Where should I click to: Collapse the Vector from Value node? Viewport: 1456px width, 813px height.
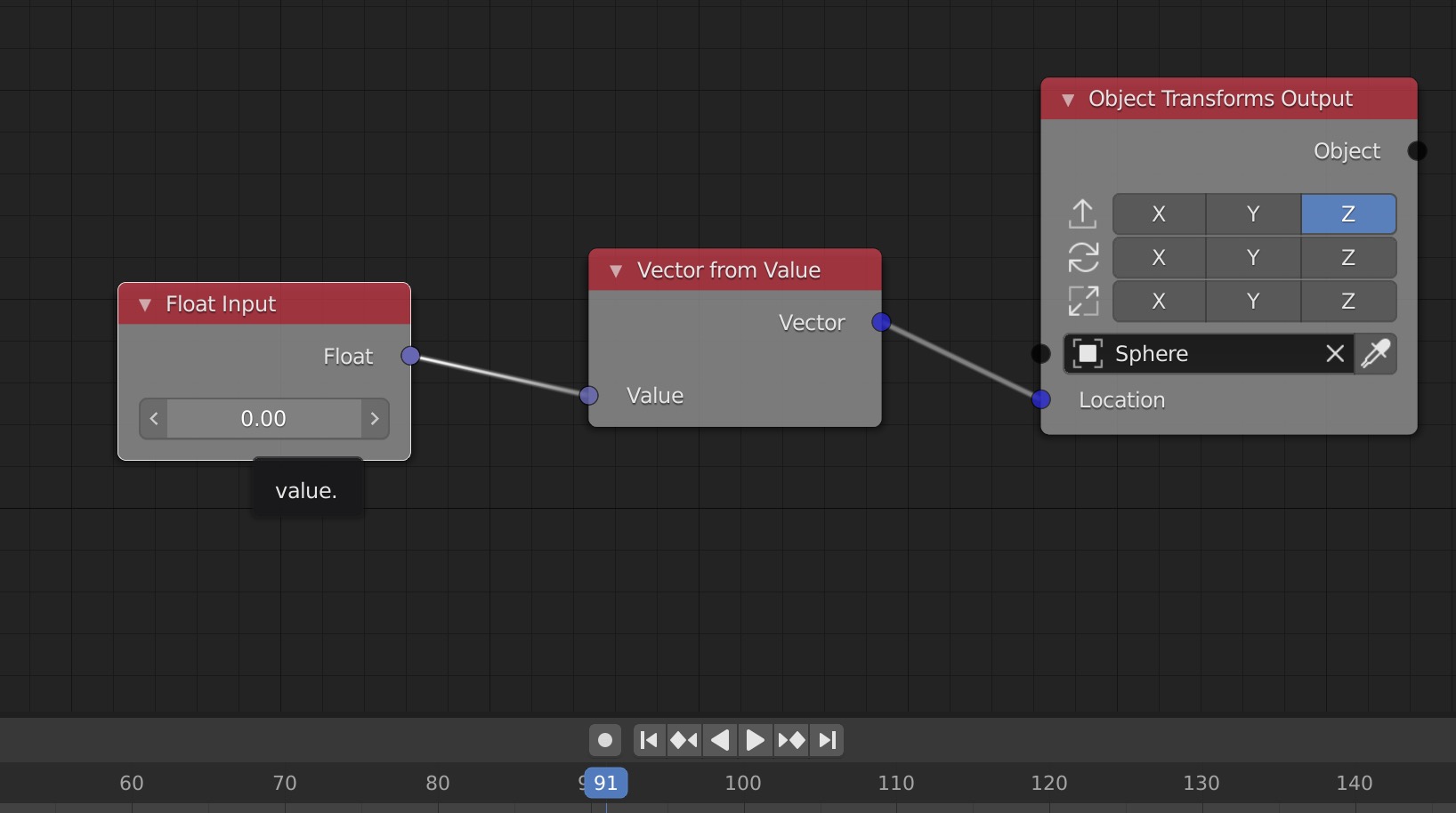click(x=616, y=270)
